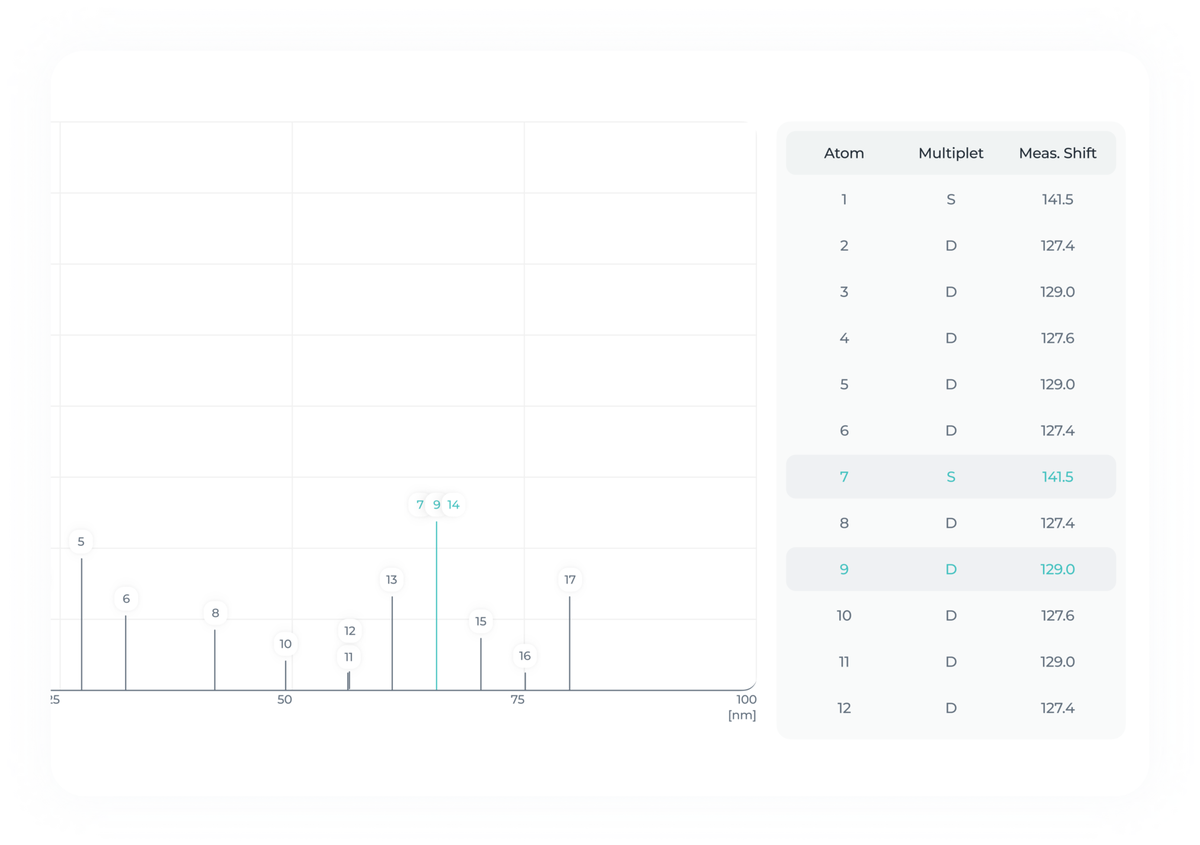Click shift 141.5 in atom 7 row
Screen dimensions: 1200x845
tap(1058, 477)
